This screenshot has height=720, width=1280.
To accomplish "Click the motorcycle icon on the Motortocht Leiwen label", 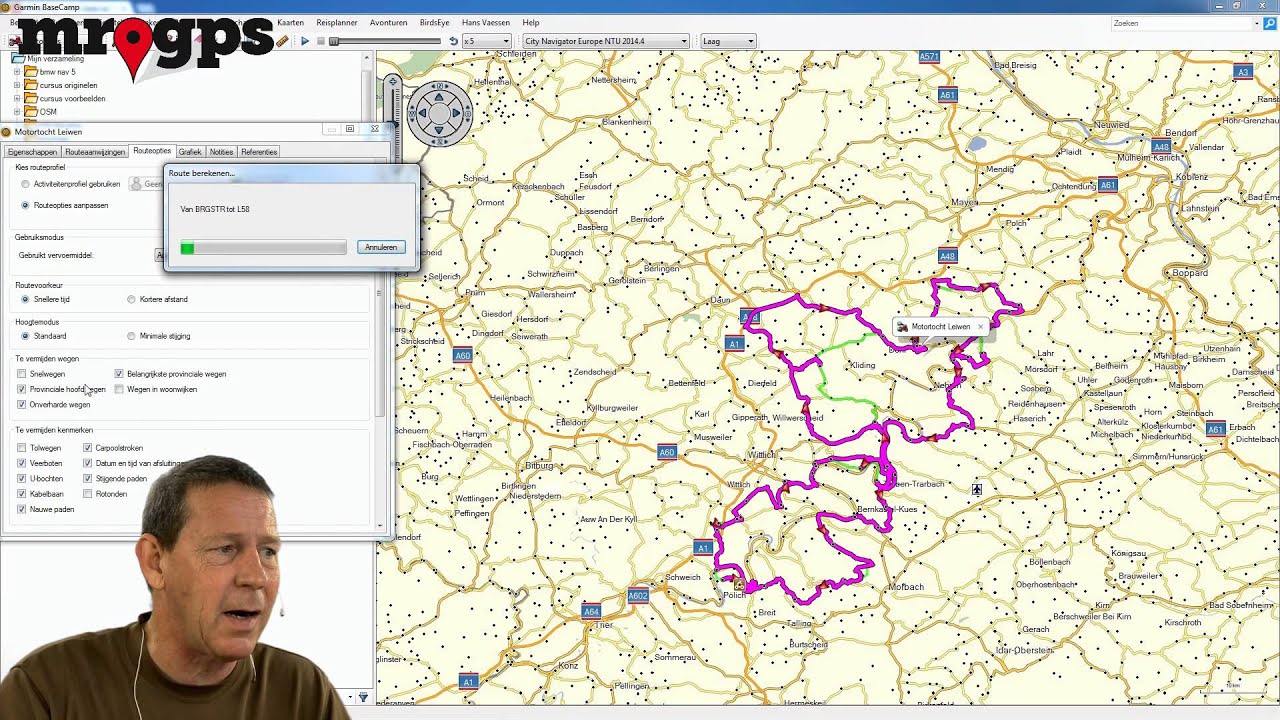I will 902,326.
